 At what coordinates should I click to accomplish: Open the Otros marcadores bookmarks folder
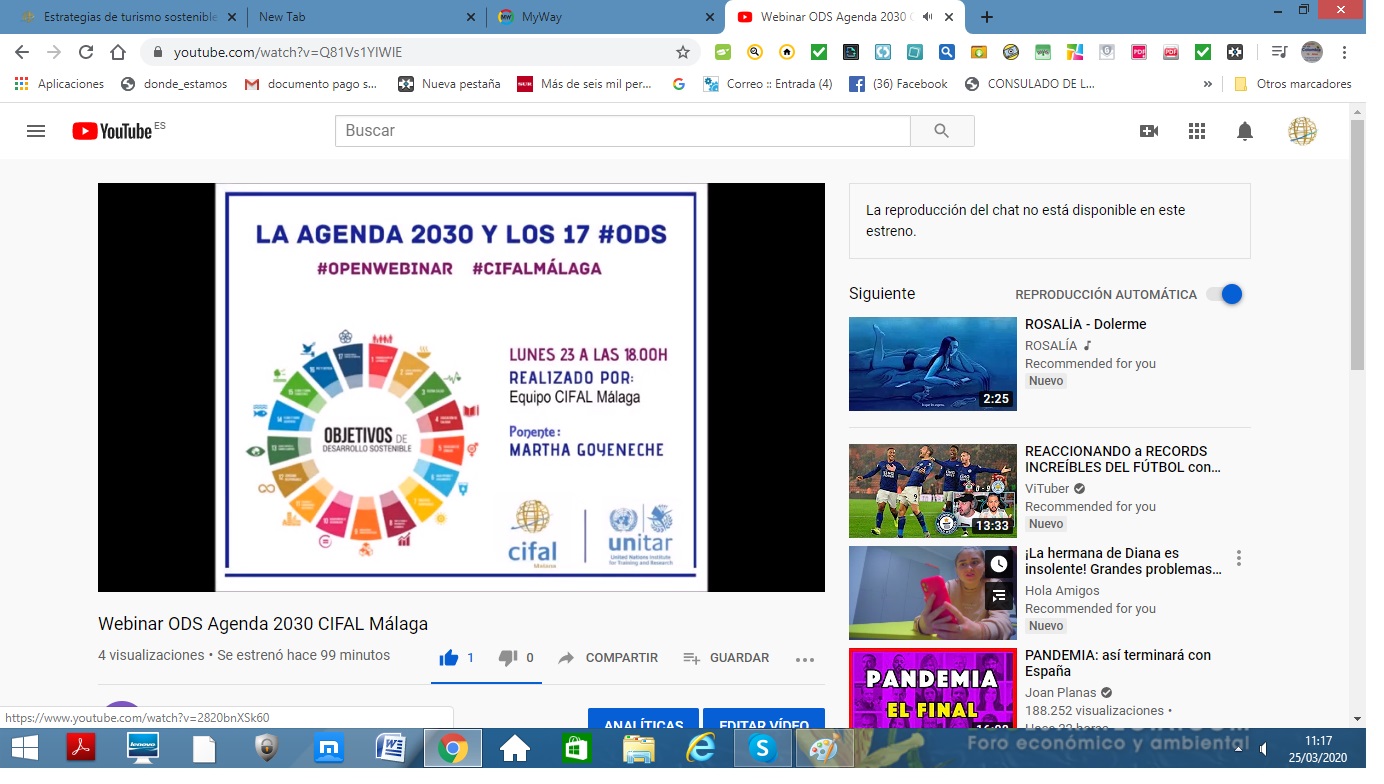click(1292, 84)
